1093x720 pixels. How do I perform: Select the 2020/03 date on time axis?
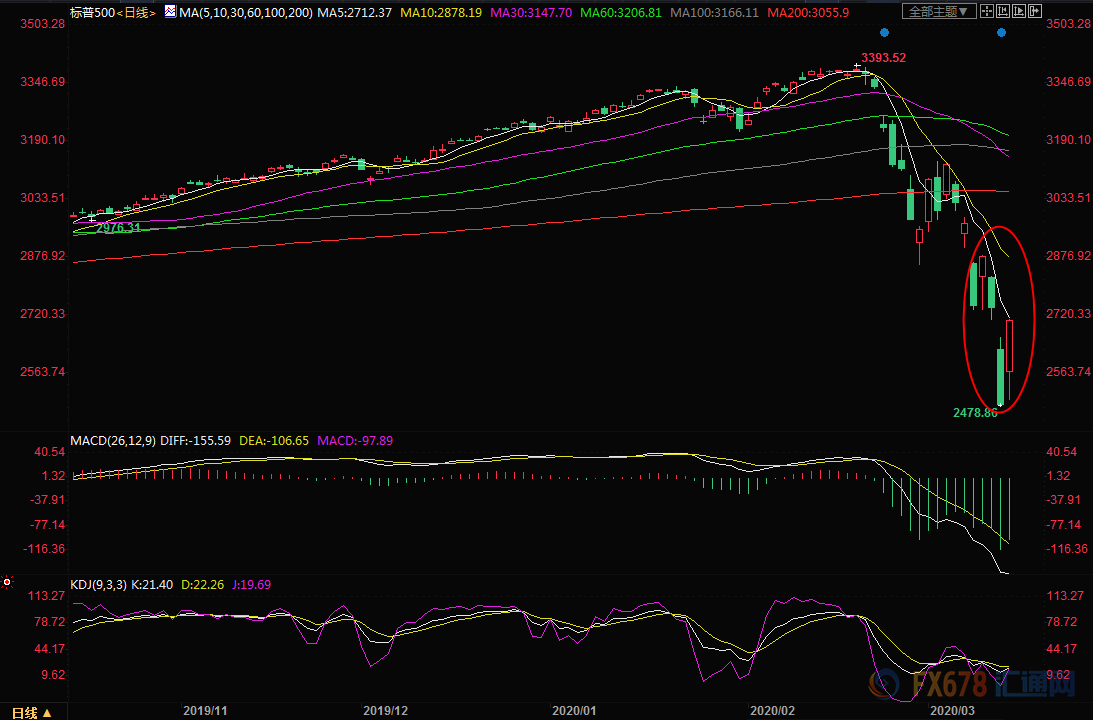[x=952, y=711]
